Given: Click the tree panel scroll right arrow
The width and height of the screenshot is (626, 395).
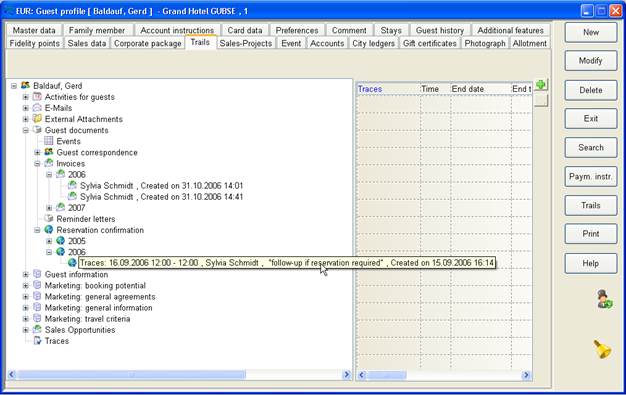Looking at the screenshot, I should pyautogui.click(x=347, y=374).
